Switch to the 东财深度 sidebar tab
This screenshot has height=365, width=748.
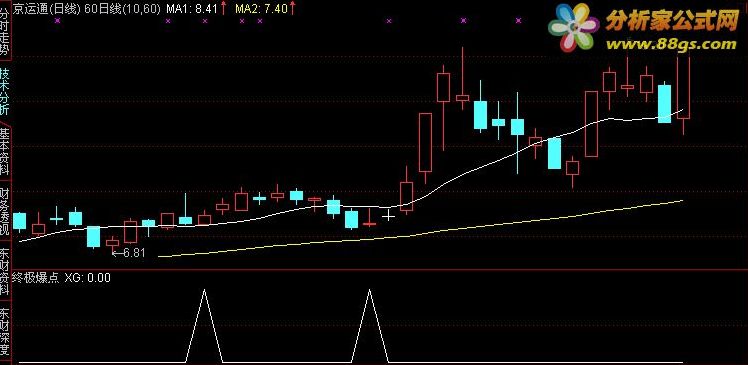(x=5, y=332)
